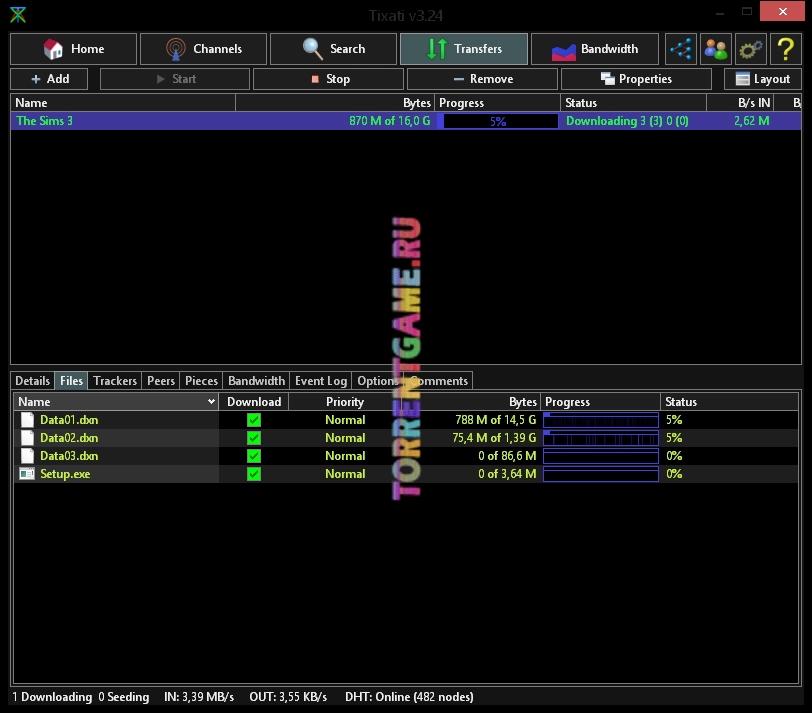This screenshot has height=713, width=812.
Task: Toggle download checkbox for Data03.dxn
Action: coord(254,456)
